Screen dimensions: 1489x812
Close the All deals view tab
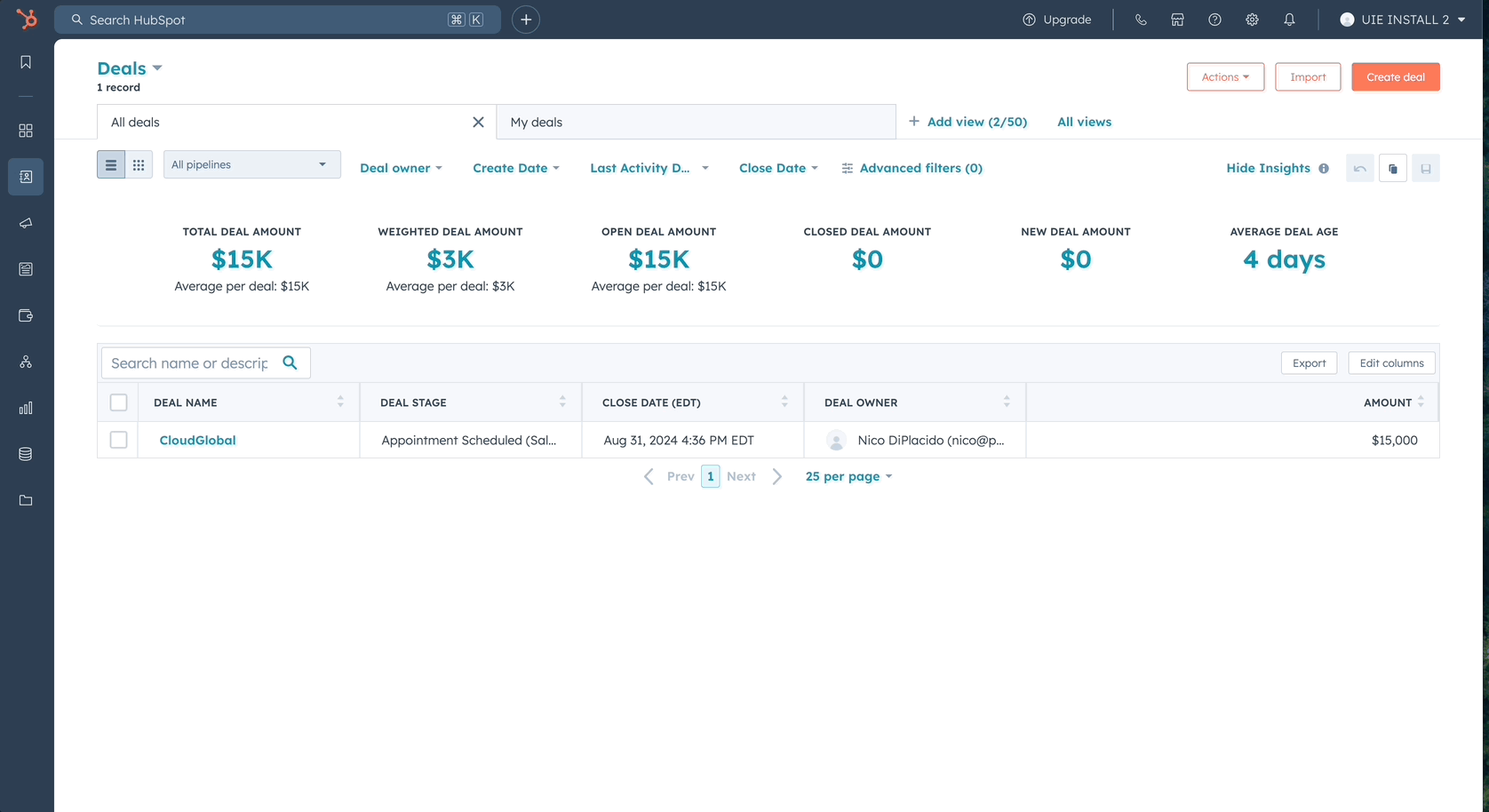click(x=478, y=122)
